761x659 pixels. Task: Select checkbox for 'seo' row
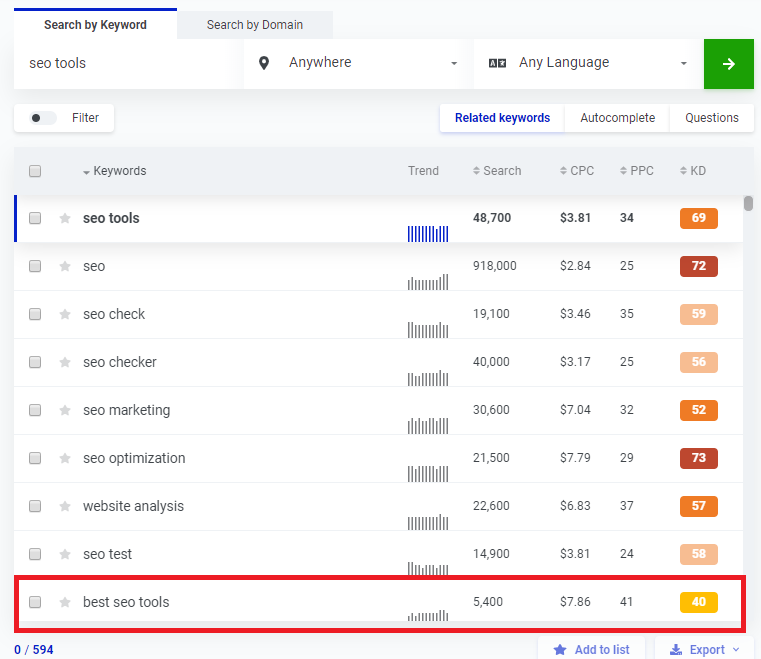(35, 266)
